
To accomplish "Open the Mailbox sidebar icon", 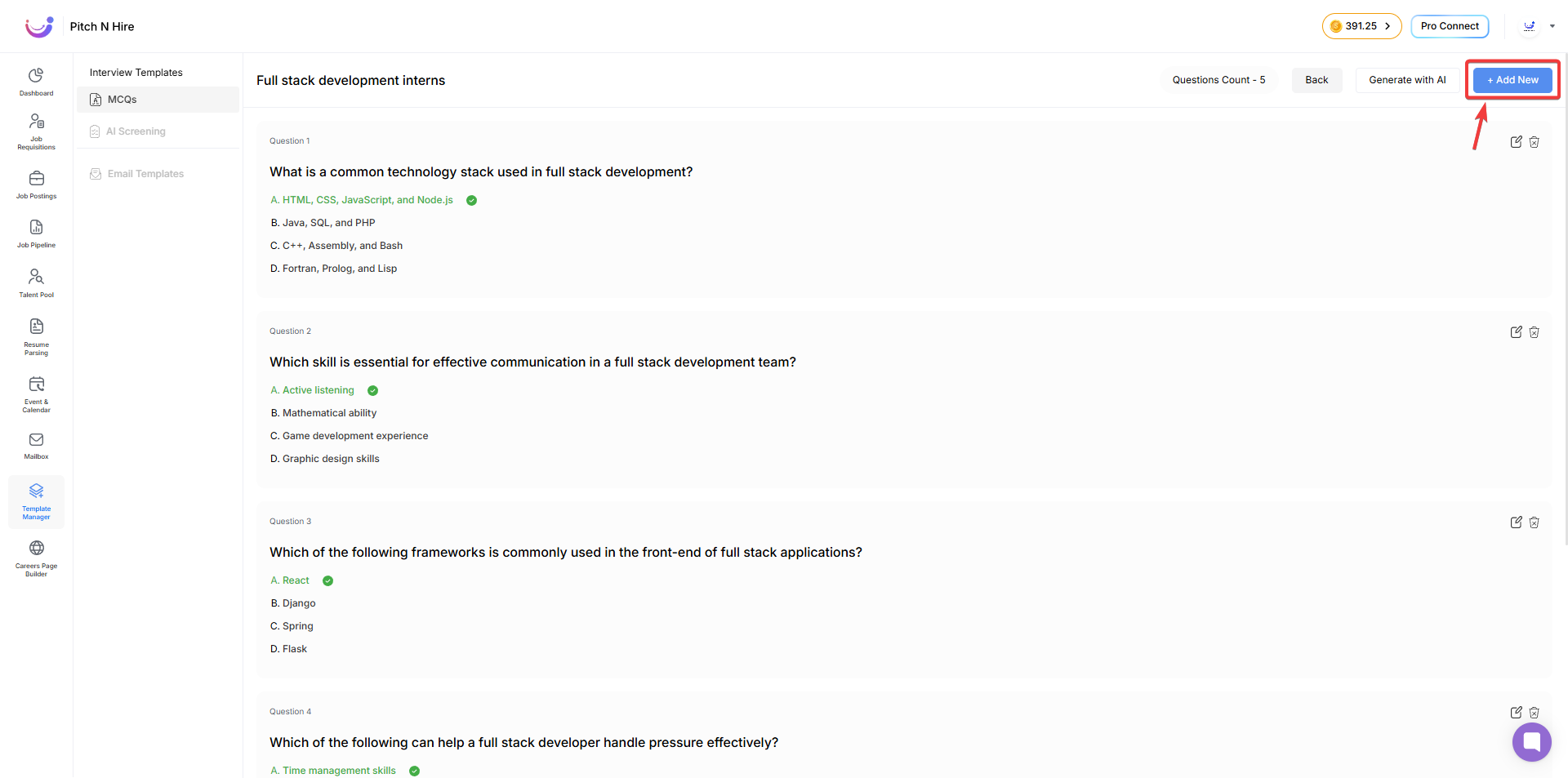I will pyautogui.click(x=36, y=445).
